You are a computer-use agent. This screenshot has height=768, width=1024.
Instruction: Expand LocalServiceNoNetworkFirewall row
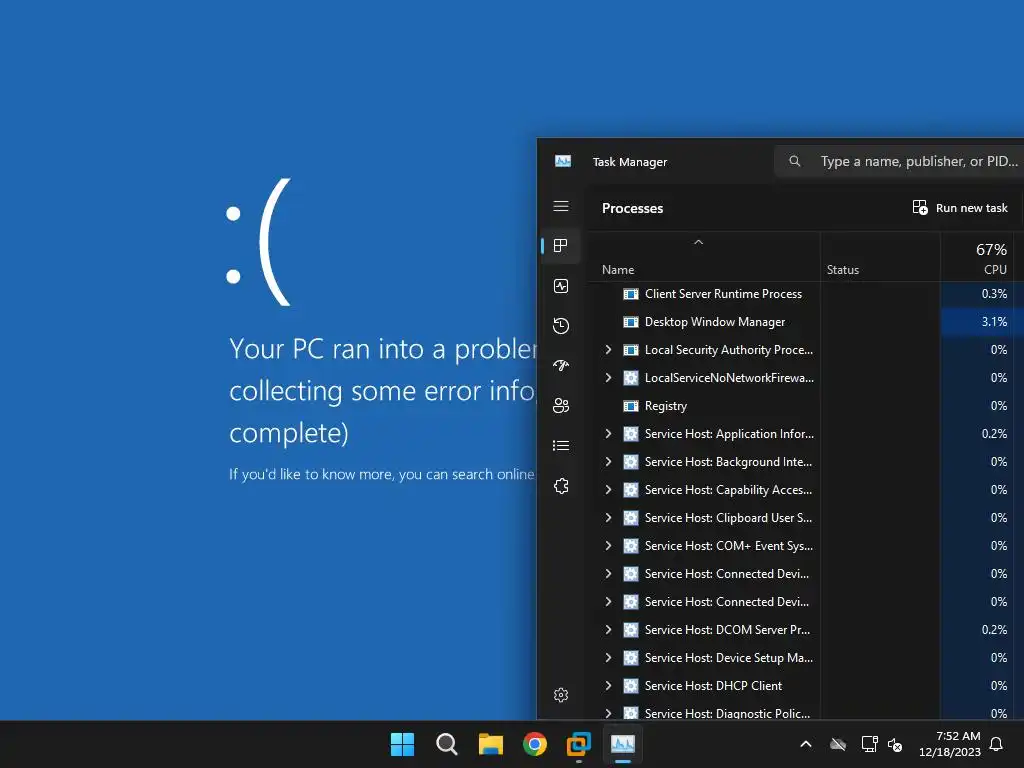tap(608, 378)
